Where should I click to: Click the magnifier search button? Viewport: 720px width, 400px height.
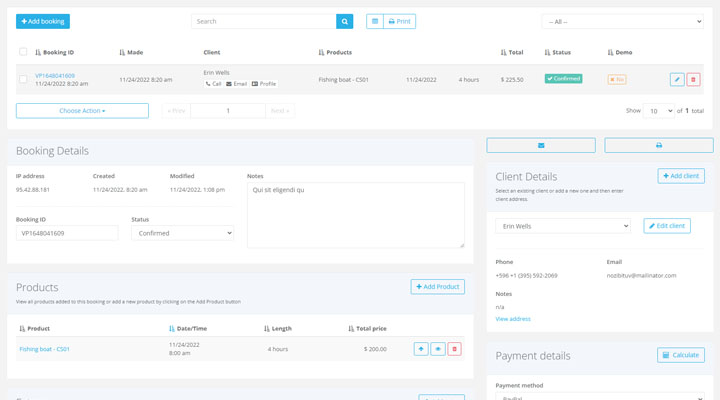pos(344,21)
